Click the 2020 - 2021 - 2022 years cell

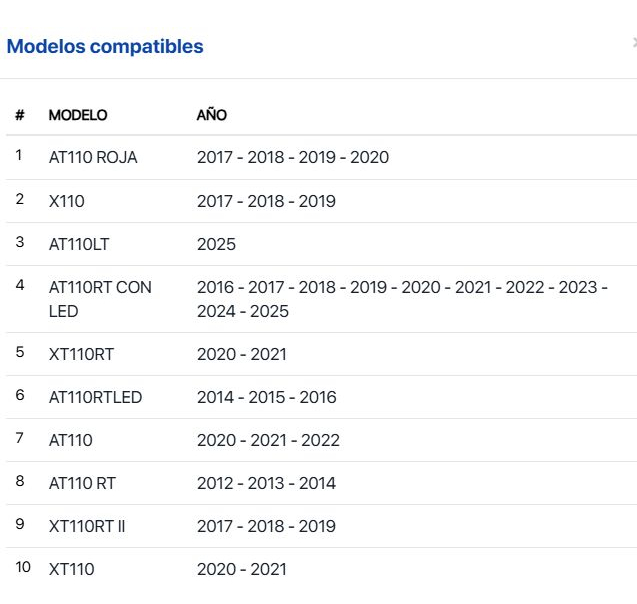pyautogui.click(x=268, y=440)
